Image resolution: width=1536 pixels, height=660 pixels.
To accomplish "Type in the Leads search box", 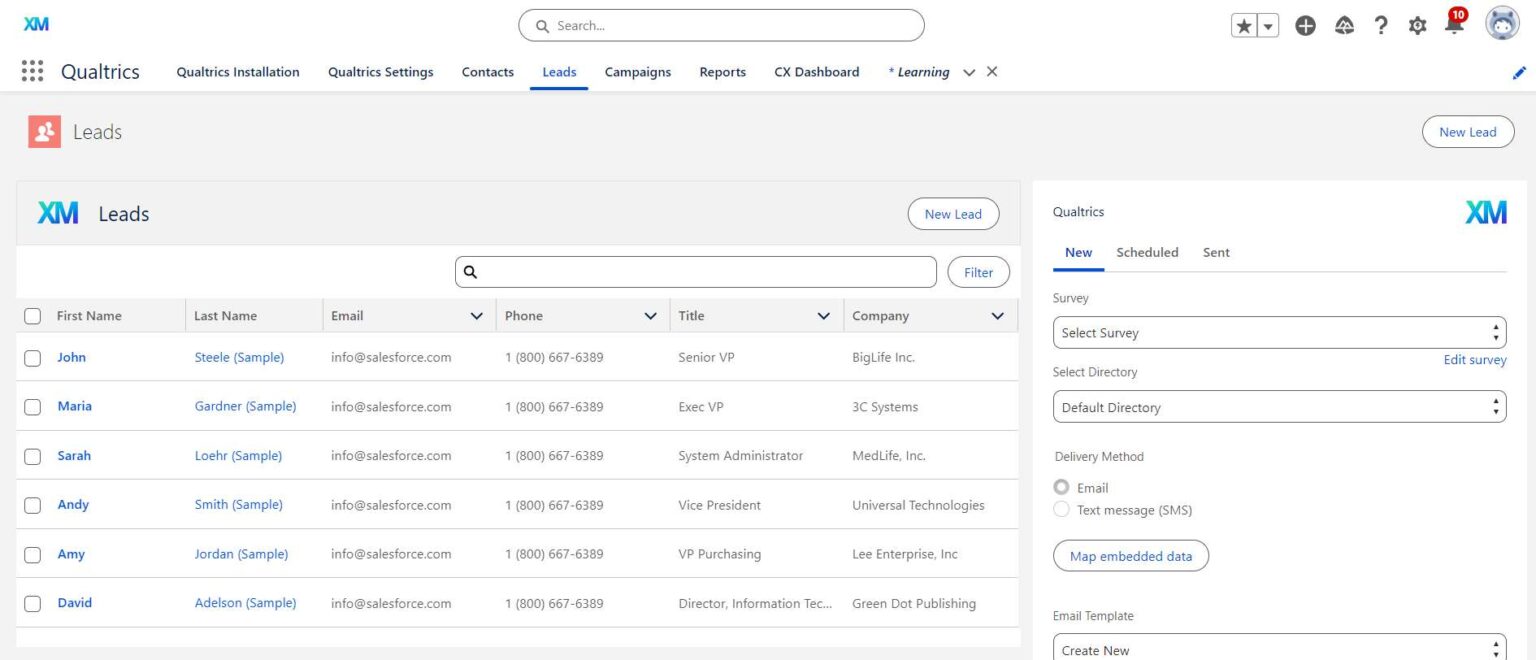I will click(695, 271).
